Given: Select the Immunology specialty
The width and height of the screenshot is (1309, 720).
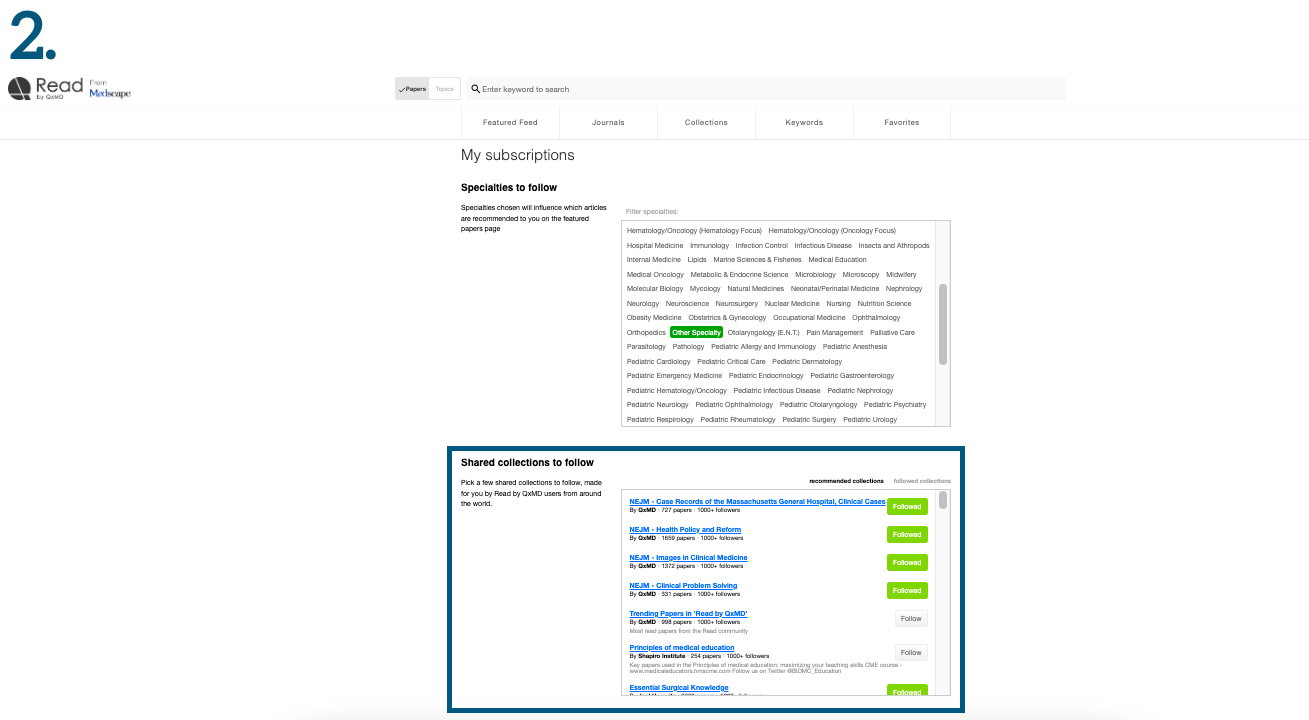Looking at the screenshot, I should [x=709, y=245].
